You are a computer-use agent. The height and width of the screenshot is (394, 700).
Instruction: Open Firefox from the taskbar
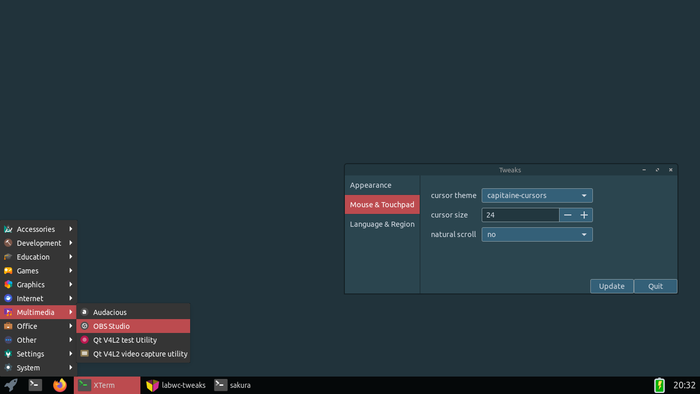(x=60, y=385)
